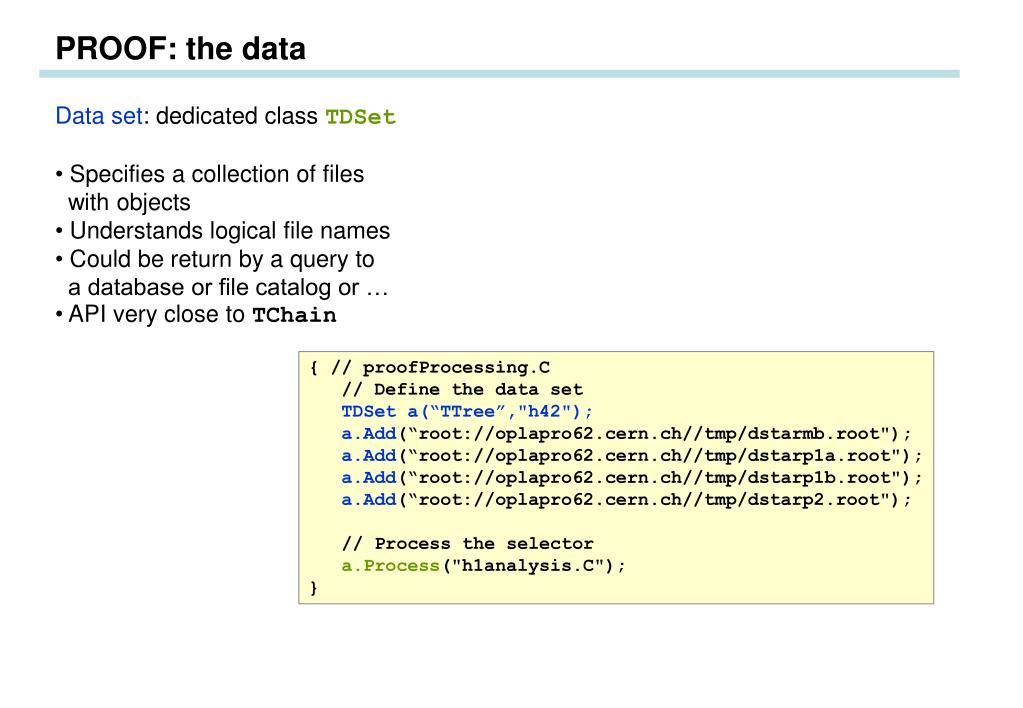Click the "Understands logical file names" bullet
The image size is (1023, 708).
tap(222, 231)
